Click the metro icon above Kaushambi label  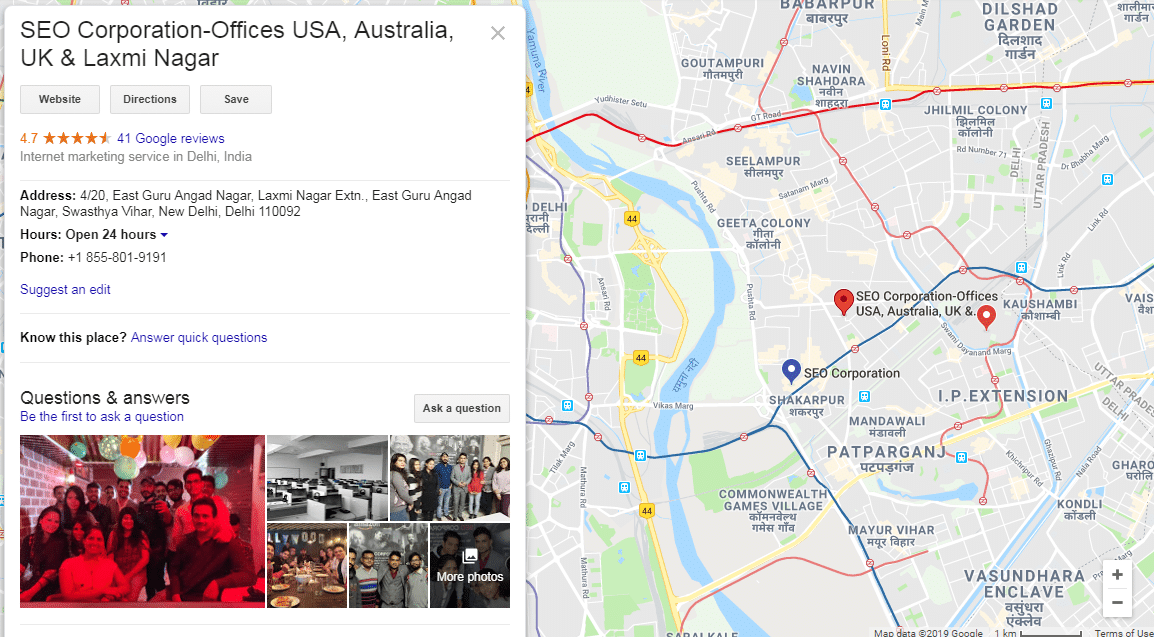[1021, 267]
